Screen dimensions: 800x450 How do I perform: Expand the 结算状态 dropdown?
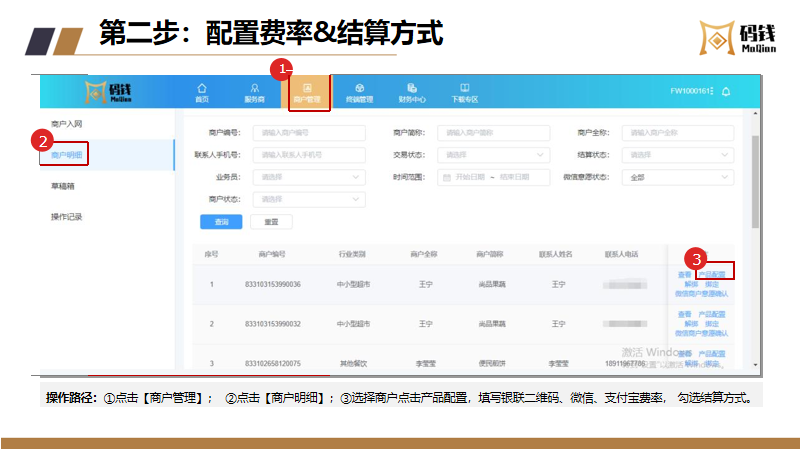(677, 155)
